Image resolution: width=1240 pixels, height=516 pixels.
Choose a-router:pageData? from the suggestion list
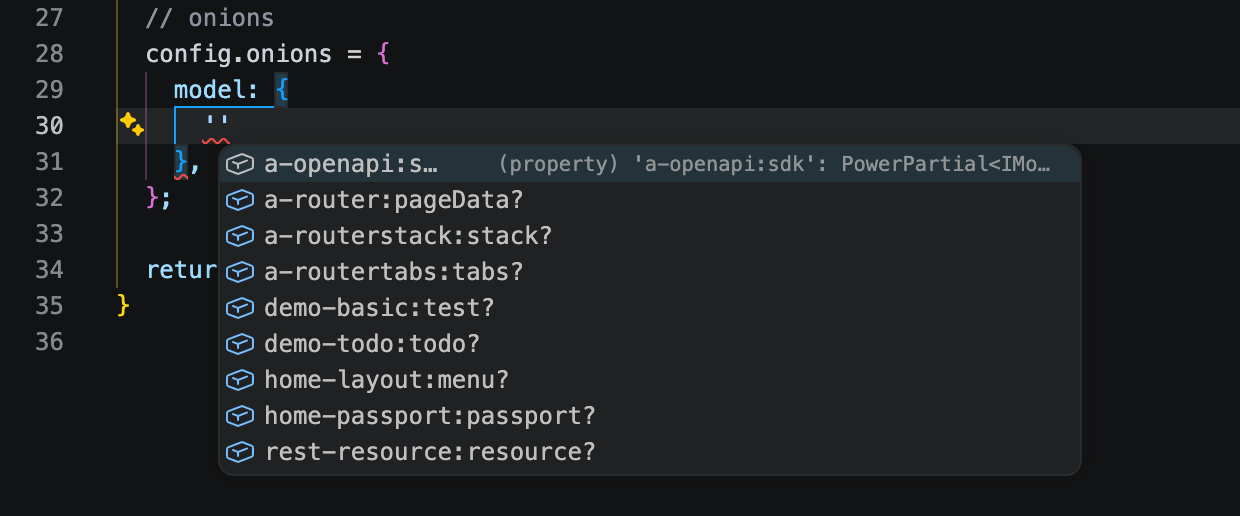point(394,200)
